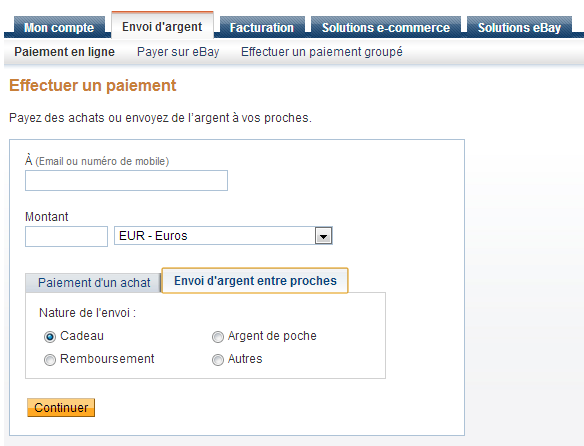Open Payer sur eBay link
Viewport: 584px width, 446px height.
tap(178, 52)
